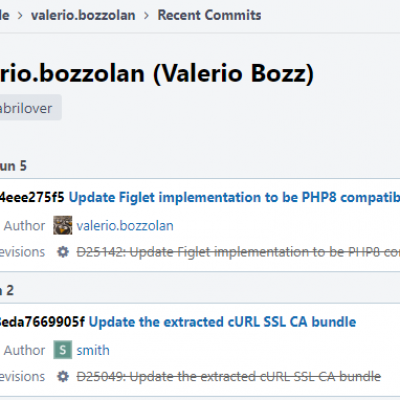Open commit hash ending eda7669905f

pyautogui.click(x=42, y=322)
